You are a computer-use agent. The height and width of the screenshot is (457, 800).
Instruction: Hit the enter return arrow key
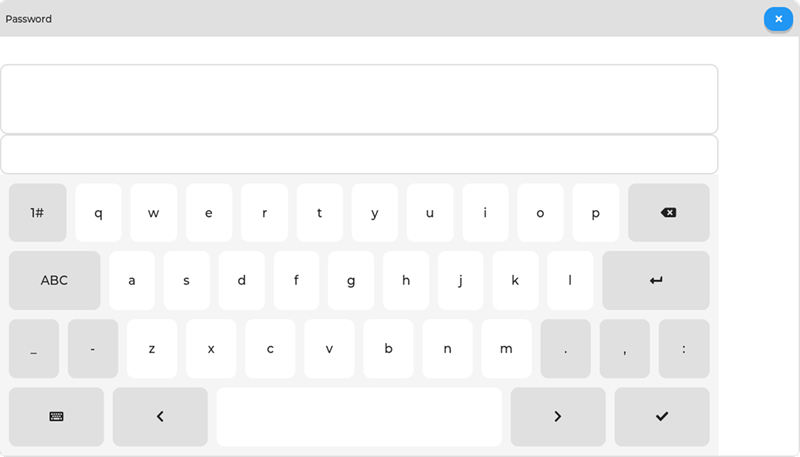tap(656, 280)
